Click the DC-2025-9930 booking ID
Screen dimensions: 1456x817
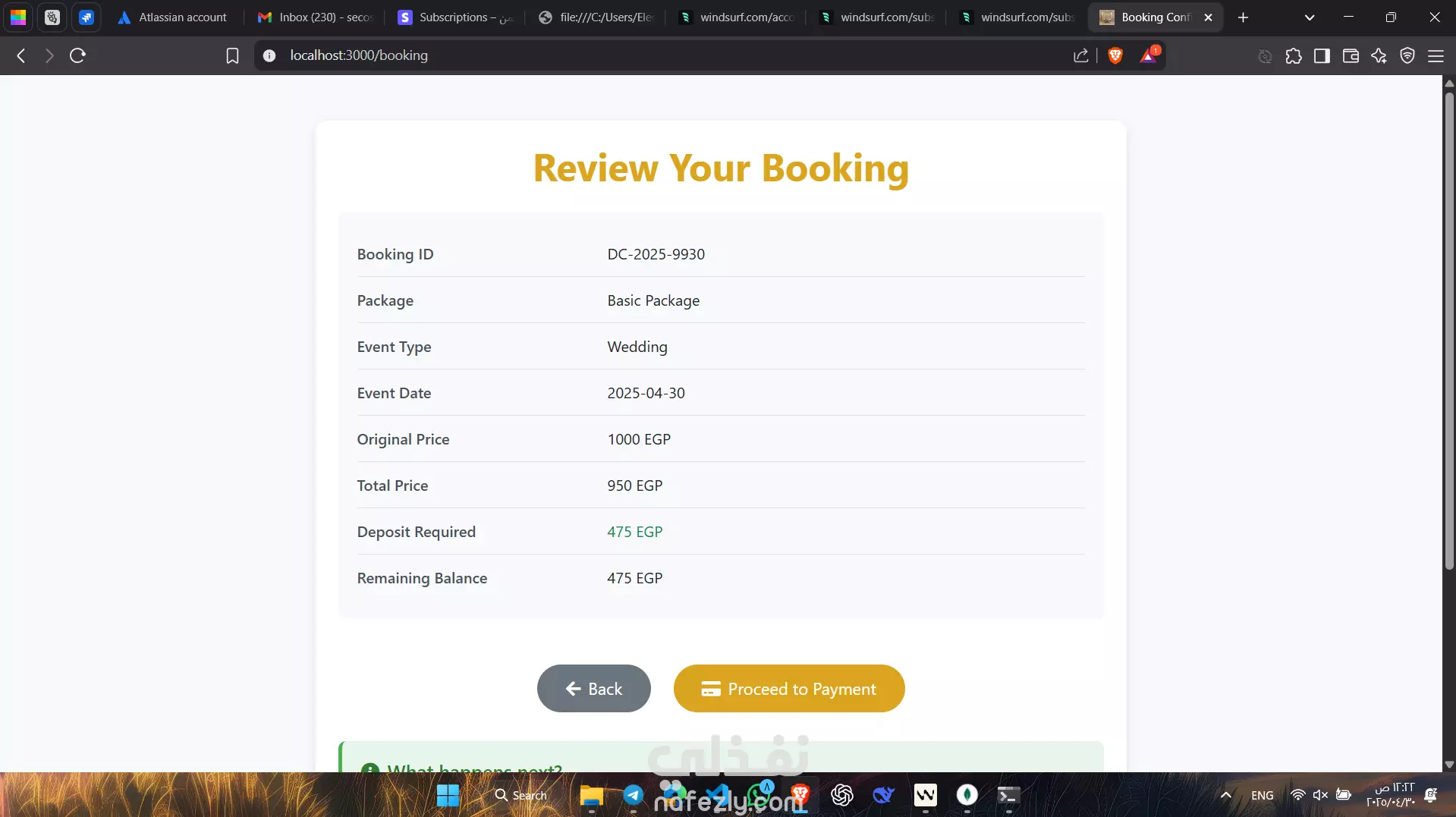coord(656,254)
